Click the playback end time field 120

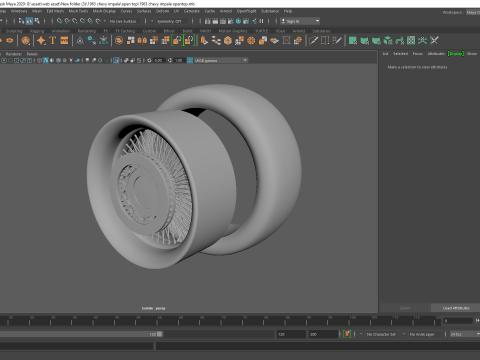tap(291, 334)
